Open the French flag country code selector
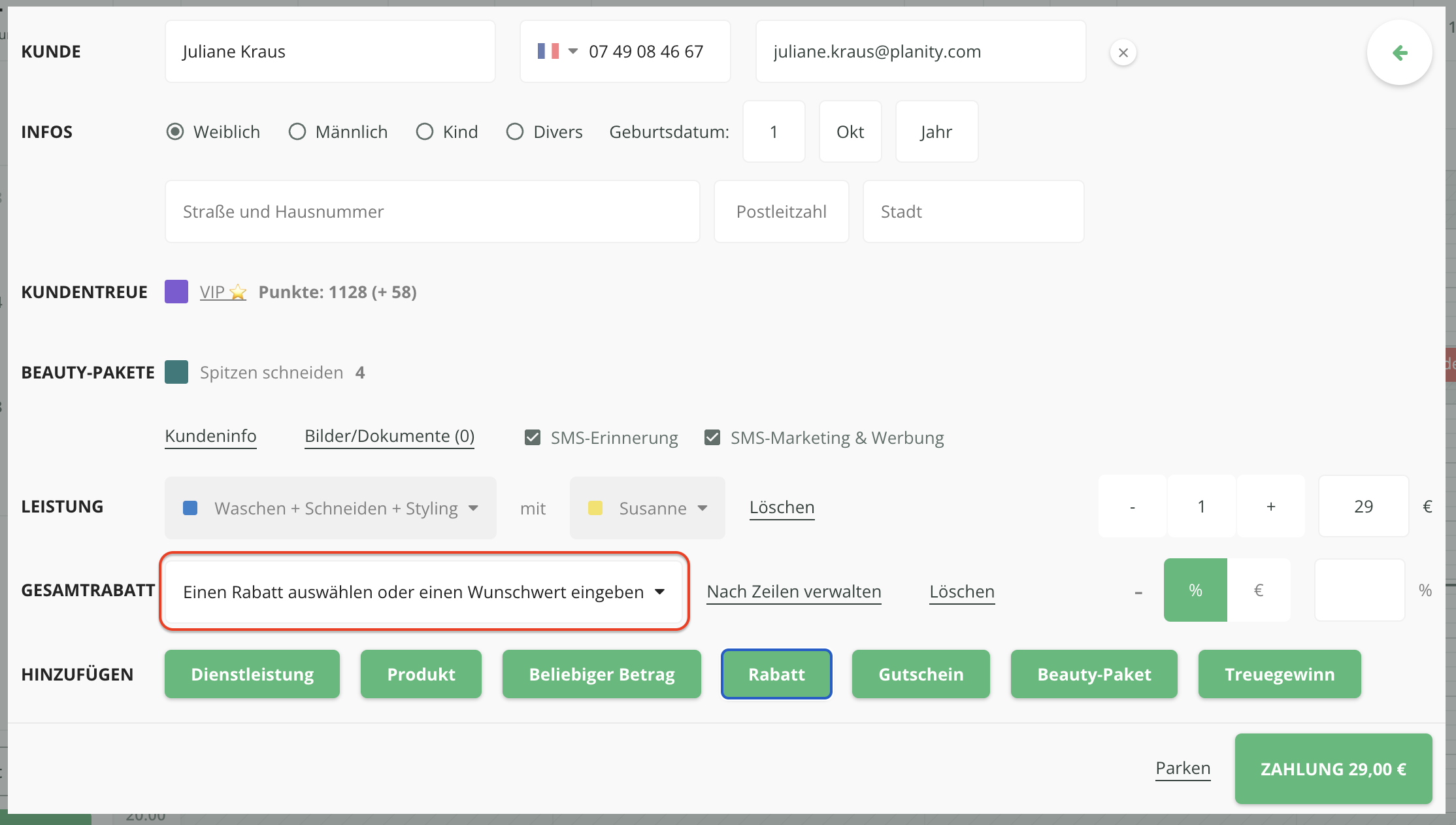The image size is (1456, 825). pos(557,52)
